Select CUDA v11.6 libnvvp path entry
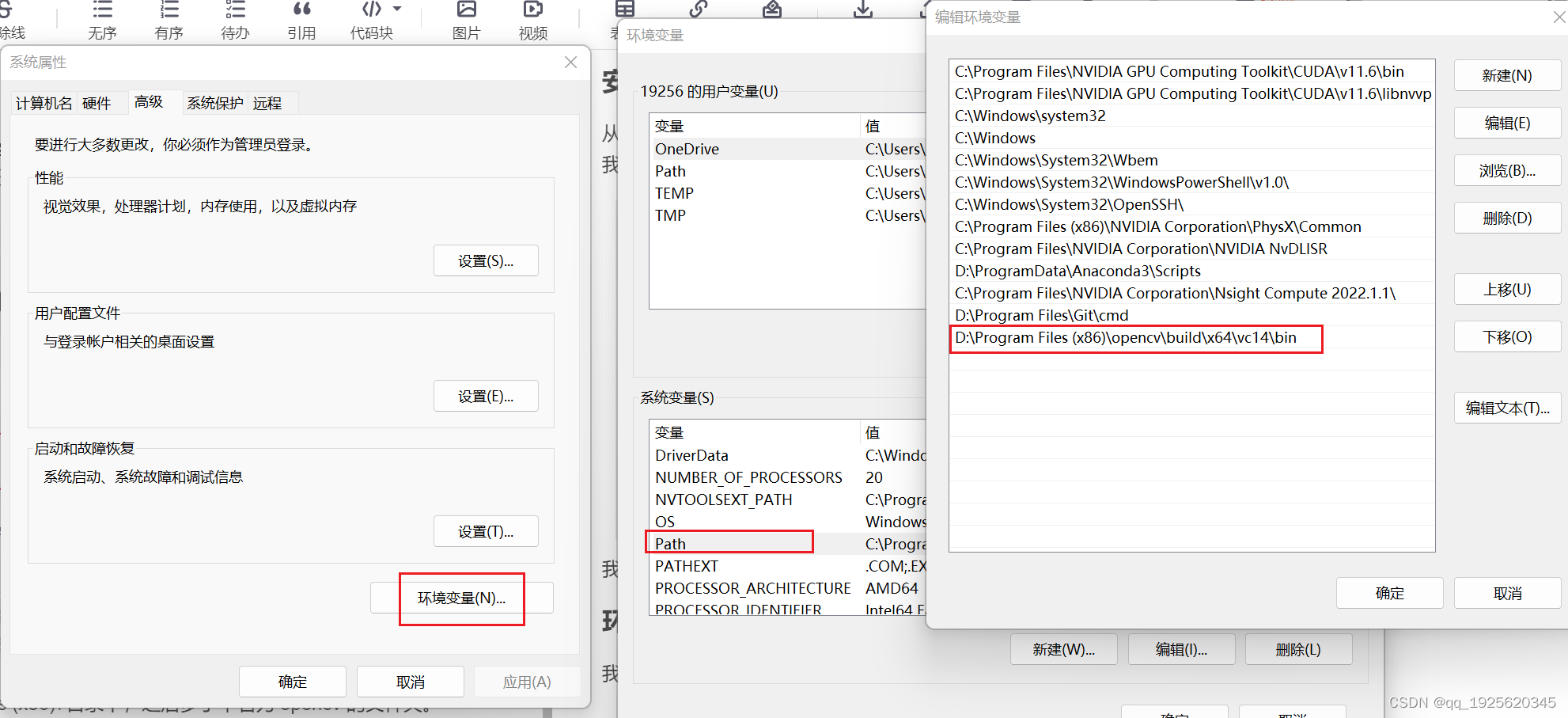 [1192, 93]
